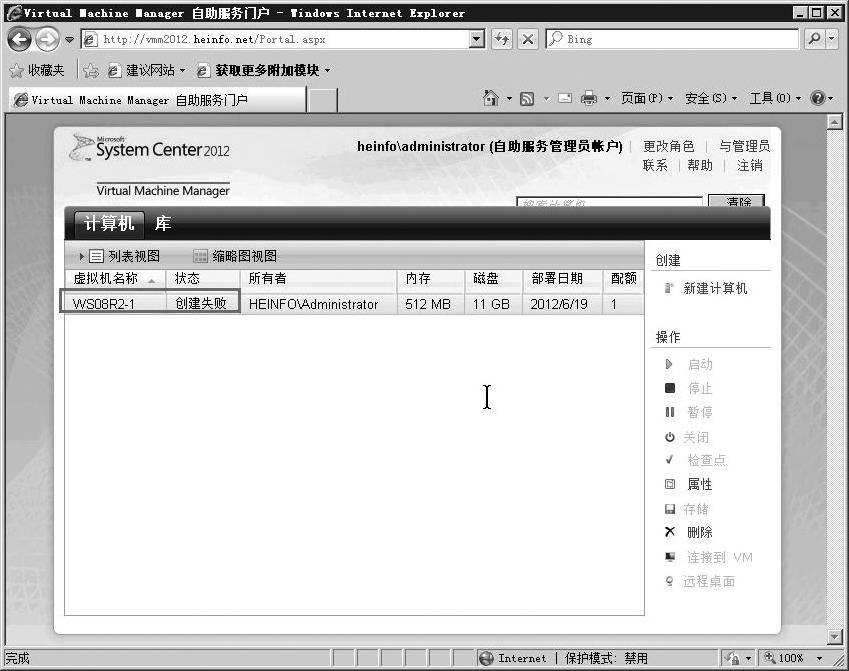Click the 连接到 VM action
Screen dimensions: 849x671
[709, 557]
